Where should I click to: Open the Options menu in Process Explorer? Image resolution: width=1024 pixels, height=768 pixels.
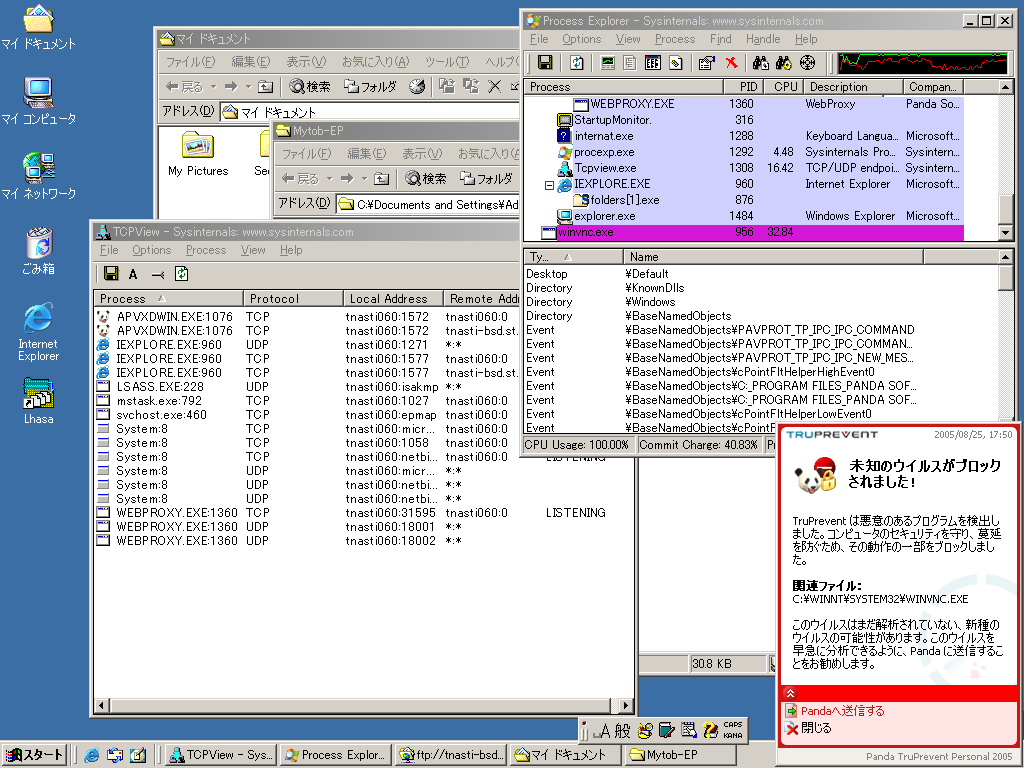581,39
